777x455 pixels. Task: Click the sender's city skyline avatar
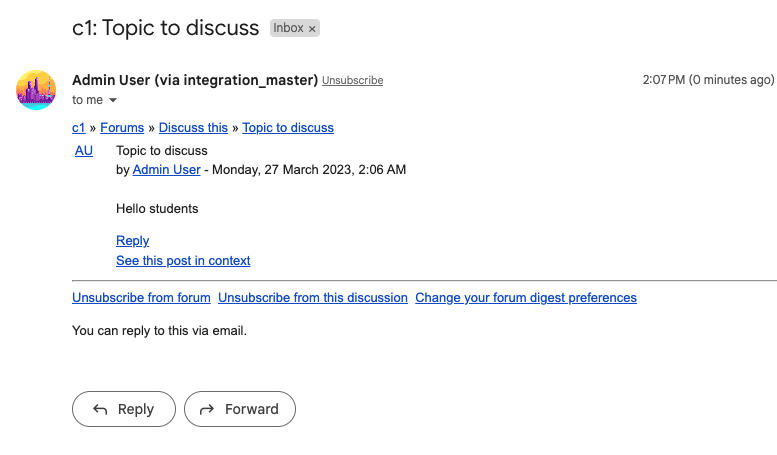(36, 90)
